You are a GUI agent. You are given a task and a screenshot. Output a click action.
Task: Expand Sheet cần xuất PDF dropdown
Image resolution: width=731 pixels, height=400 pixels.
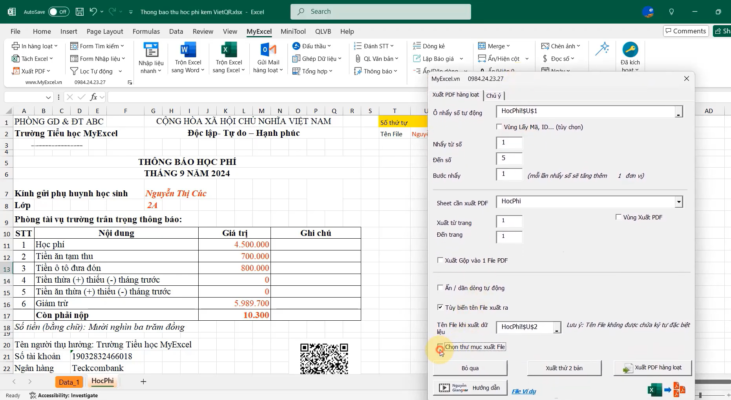point(679,202)
